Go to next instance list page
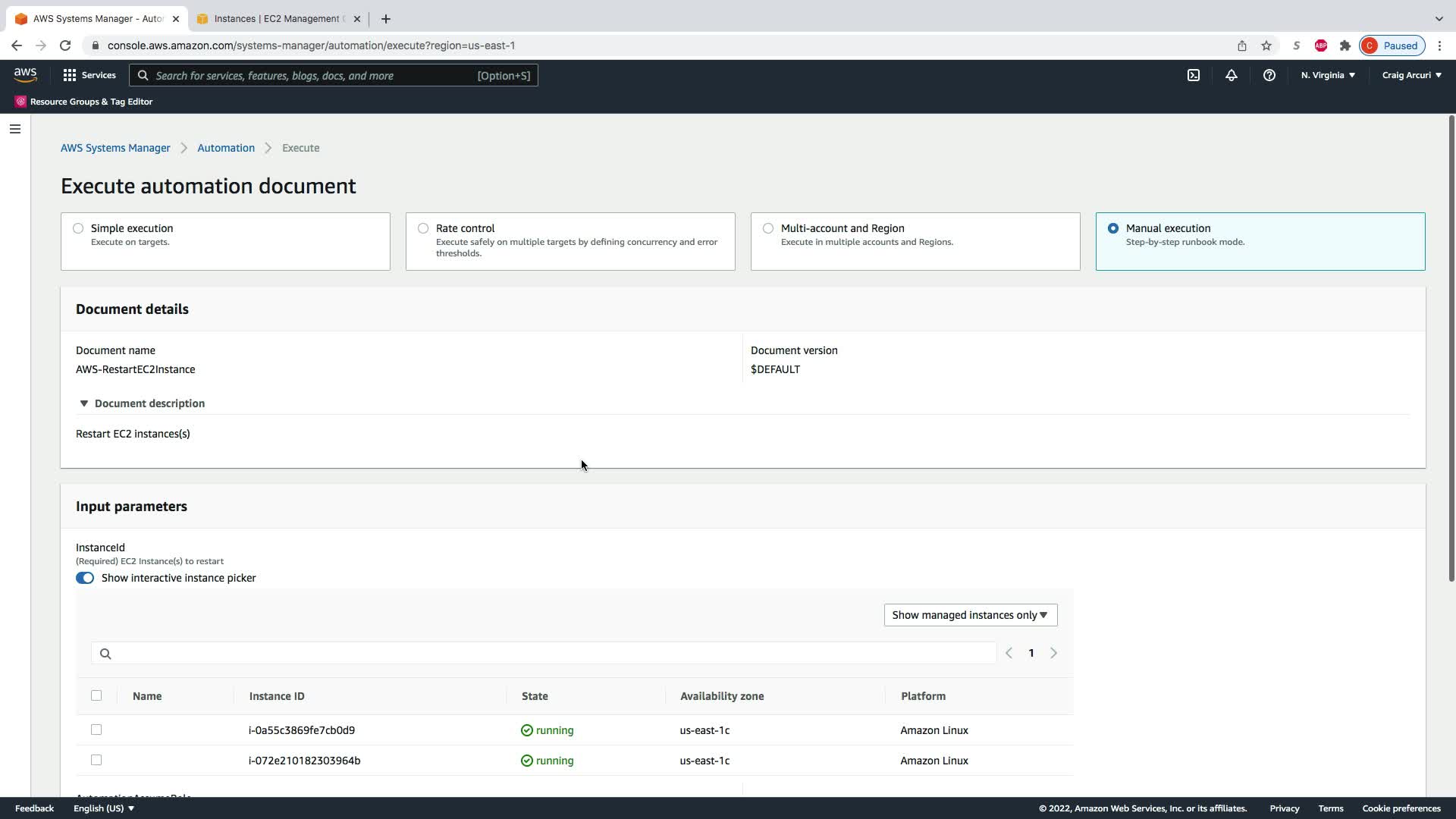This screenshot has height=819, width=1456. (x=1053, y=653)
